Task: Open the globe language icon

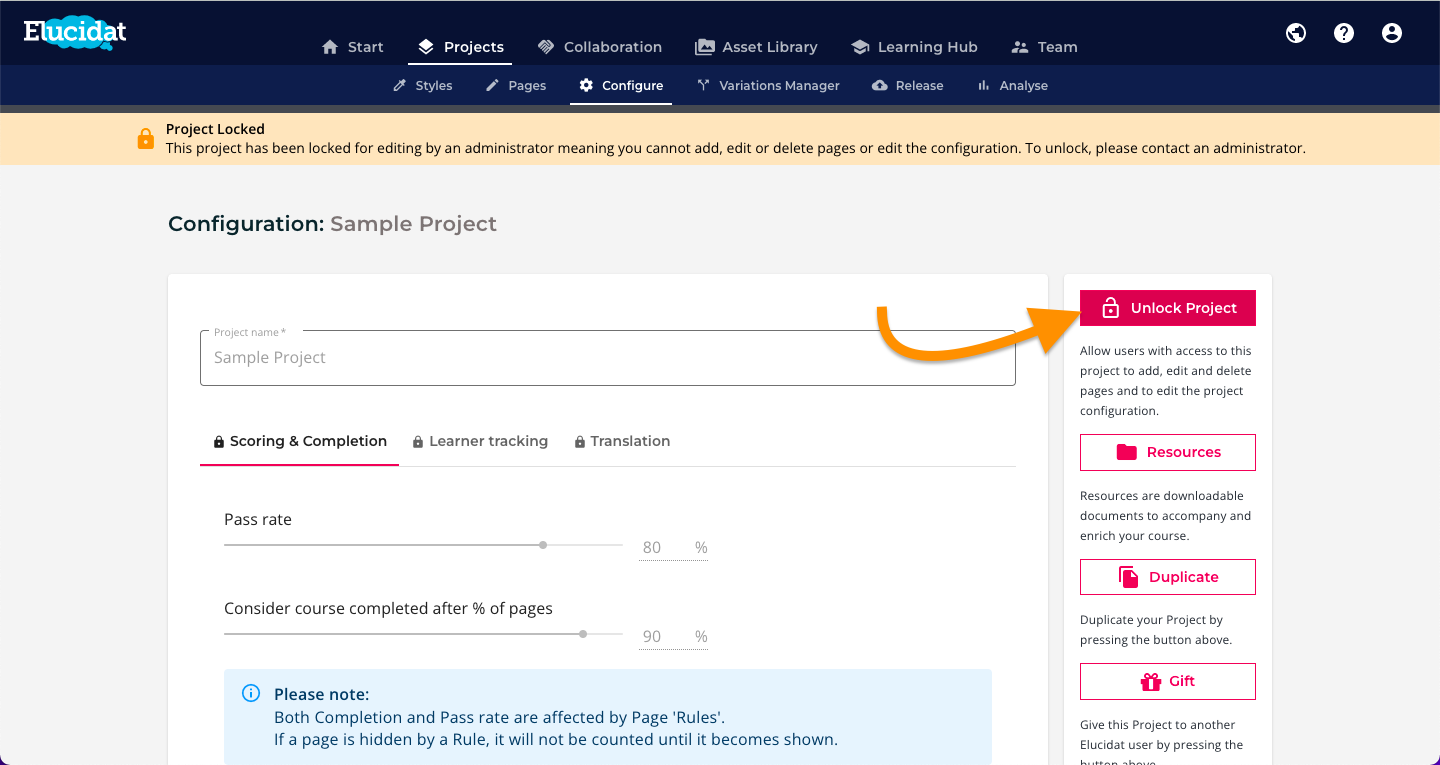Action: (x=1296, y=33)
